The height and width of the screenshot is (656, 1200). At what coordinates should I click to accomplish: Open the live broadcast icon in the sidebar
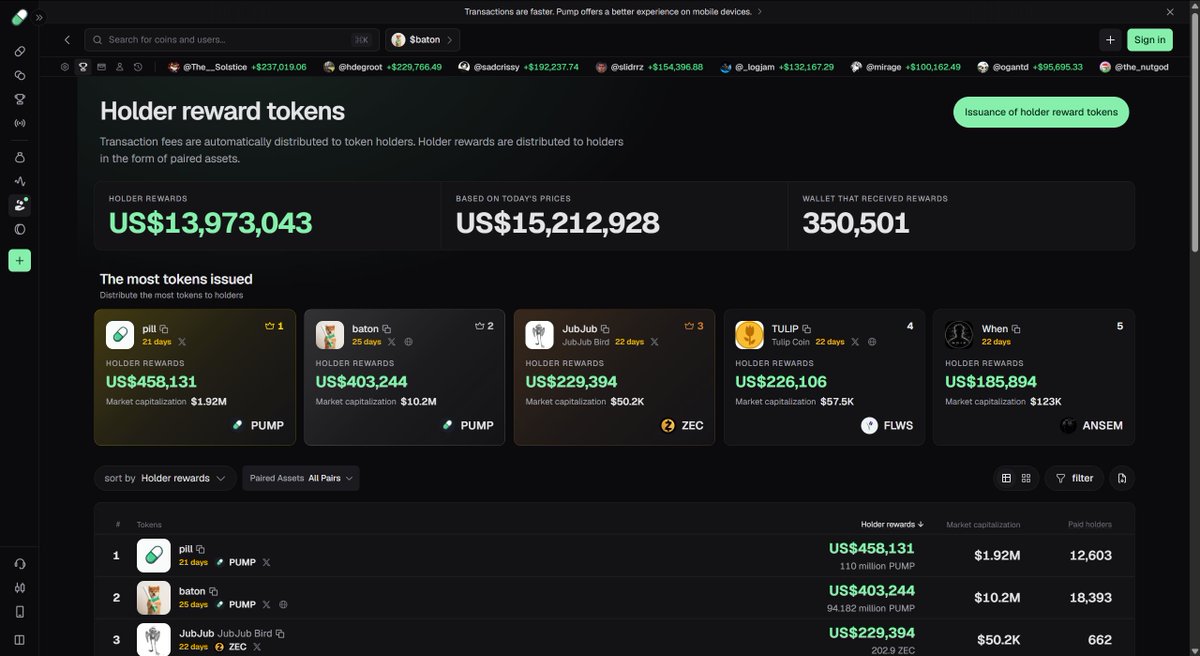[19, 123]
